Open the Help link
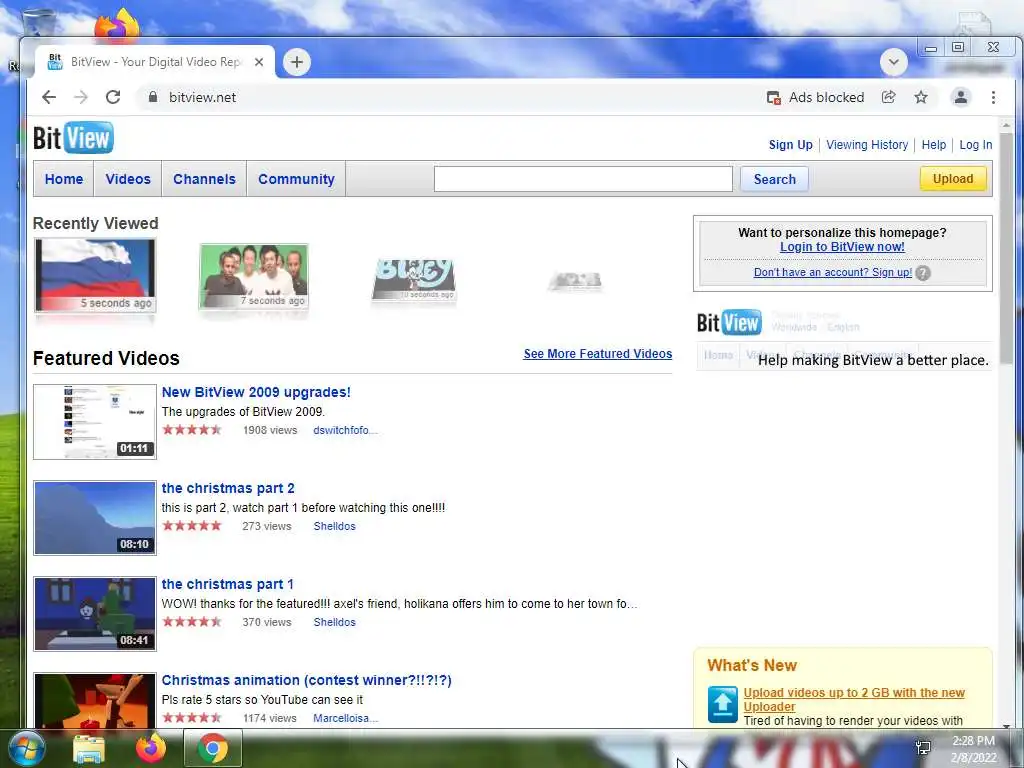Viewport: 1024px width, 768px height. pyautogui.click(x=933, y=145)
